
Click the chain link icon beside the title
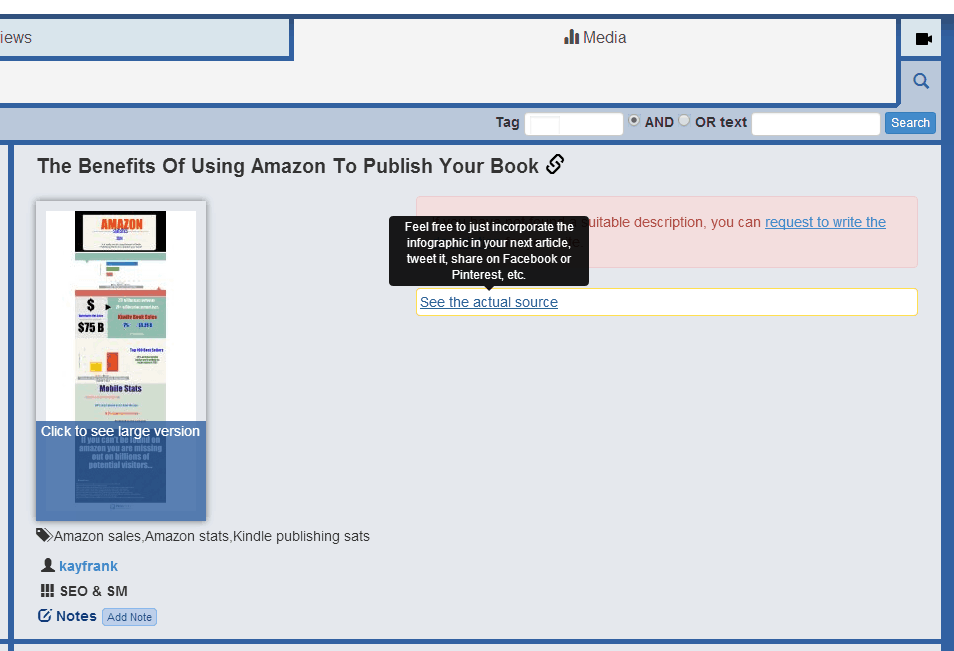(x=555, y=165)
